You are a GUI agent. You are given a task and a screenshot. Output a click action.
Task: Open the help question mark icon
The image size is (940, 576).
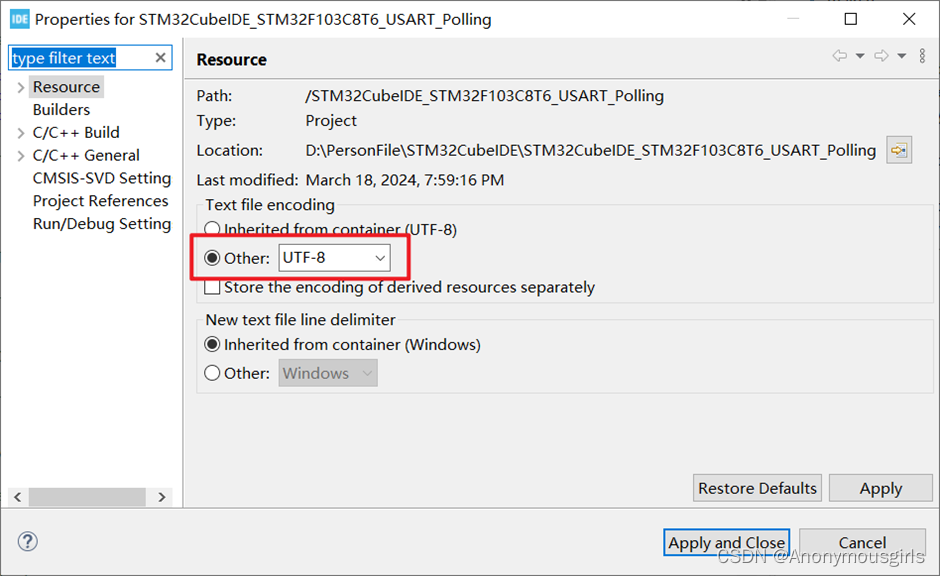(28, 541)
